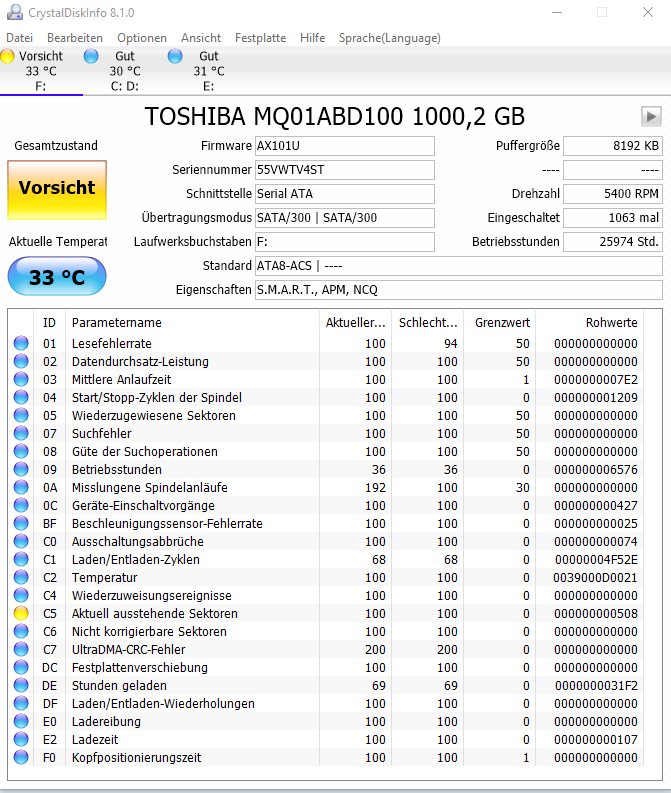This screenshot has height=793, width=671.
Task: Click the Übertragungsmodus field SATA/300
Action: tap(345, 218)
